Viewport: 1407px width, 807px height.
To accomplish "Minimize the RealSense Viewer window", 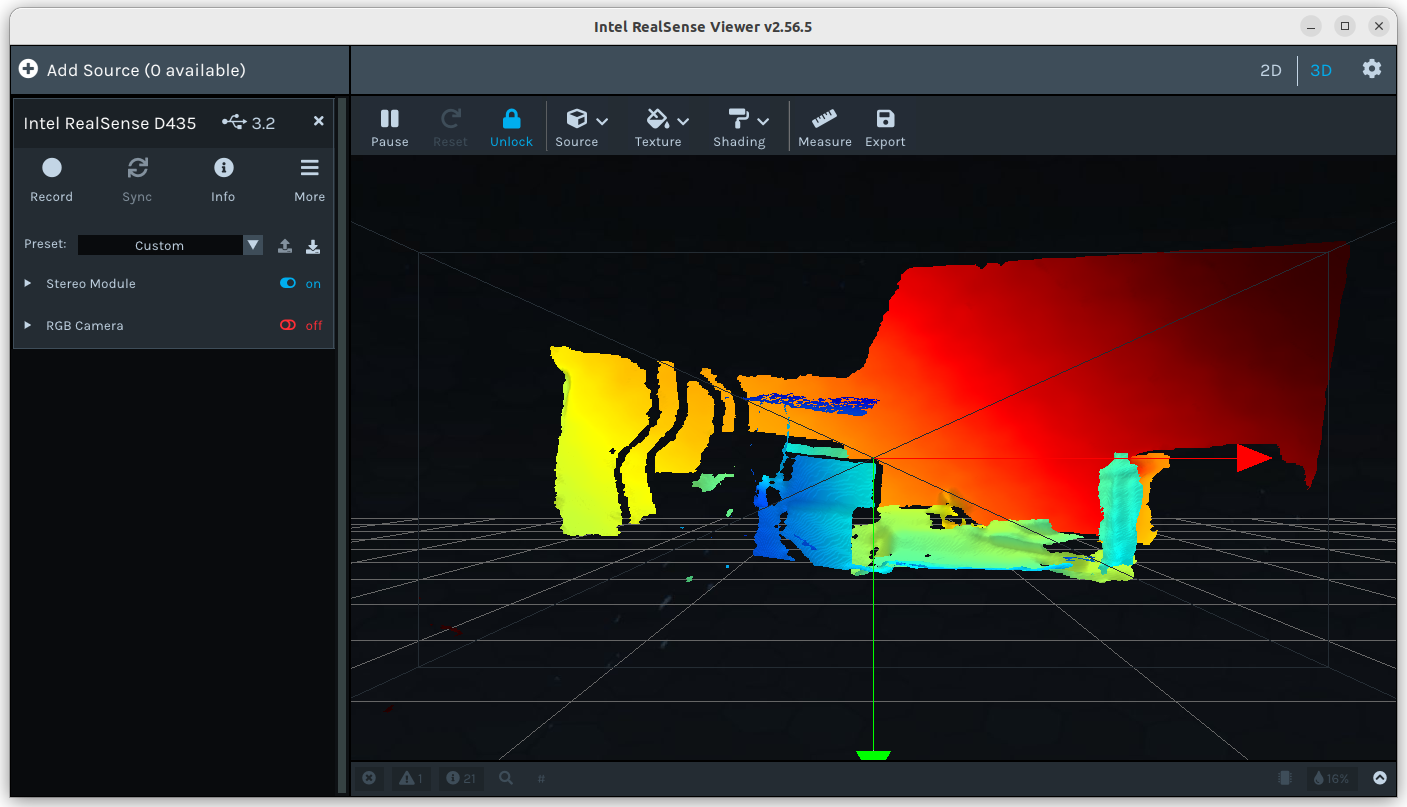I will [x=1312, y=26].
